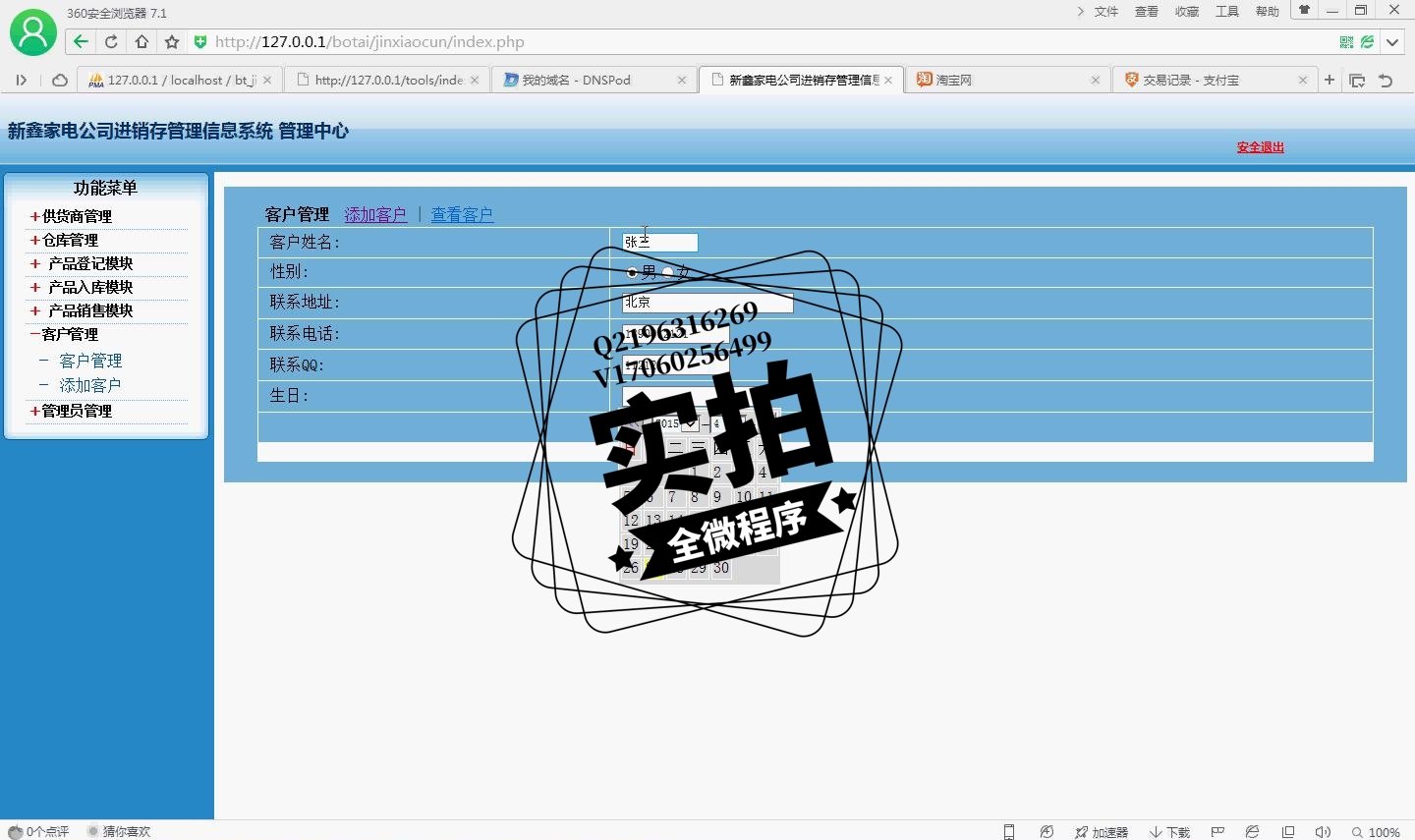Image resolution: width=1415 pixels, height=840 pixels.
Task: Open the 文件 menu
Action: pos(1106,12)
